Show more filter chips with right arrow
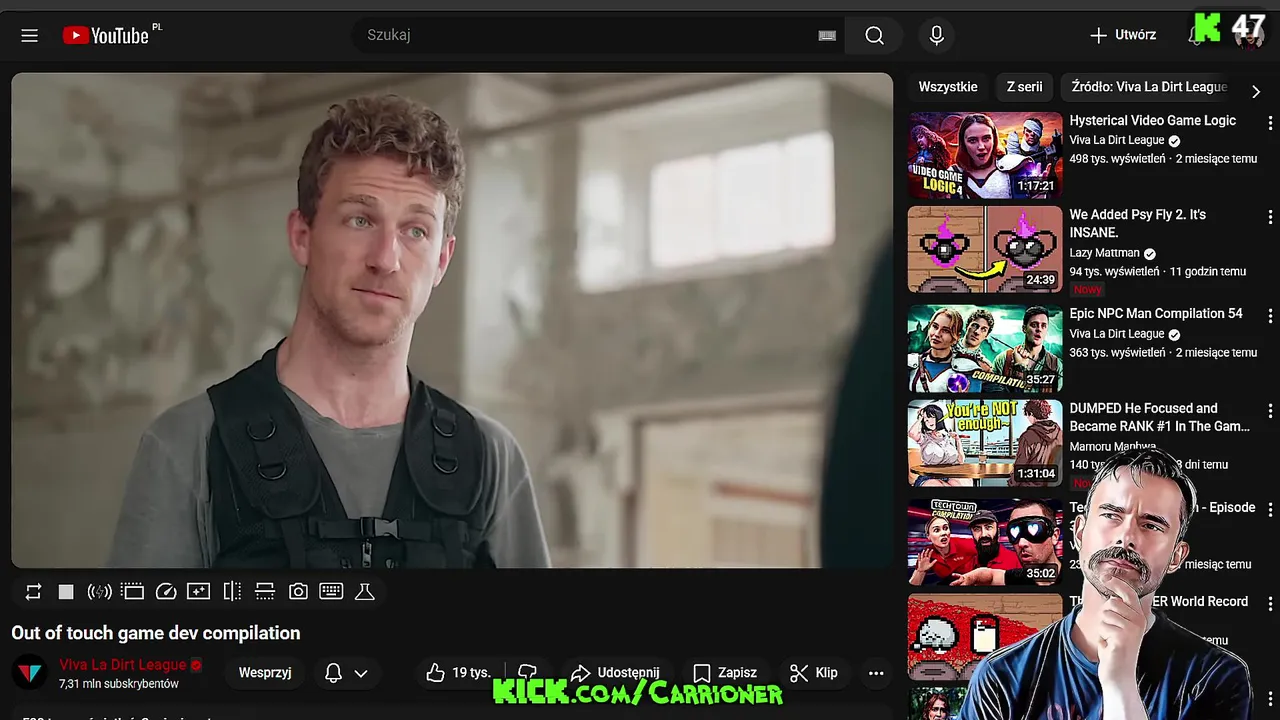 point(1256,91)
